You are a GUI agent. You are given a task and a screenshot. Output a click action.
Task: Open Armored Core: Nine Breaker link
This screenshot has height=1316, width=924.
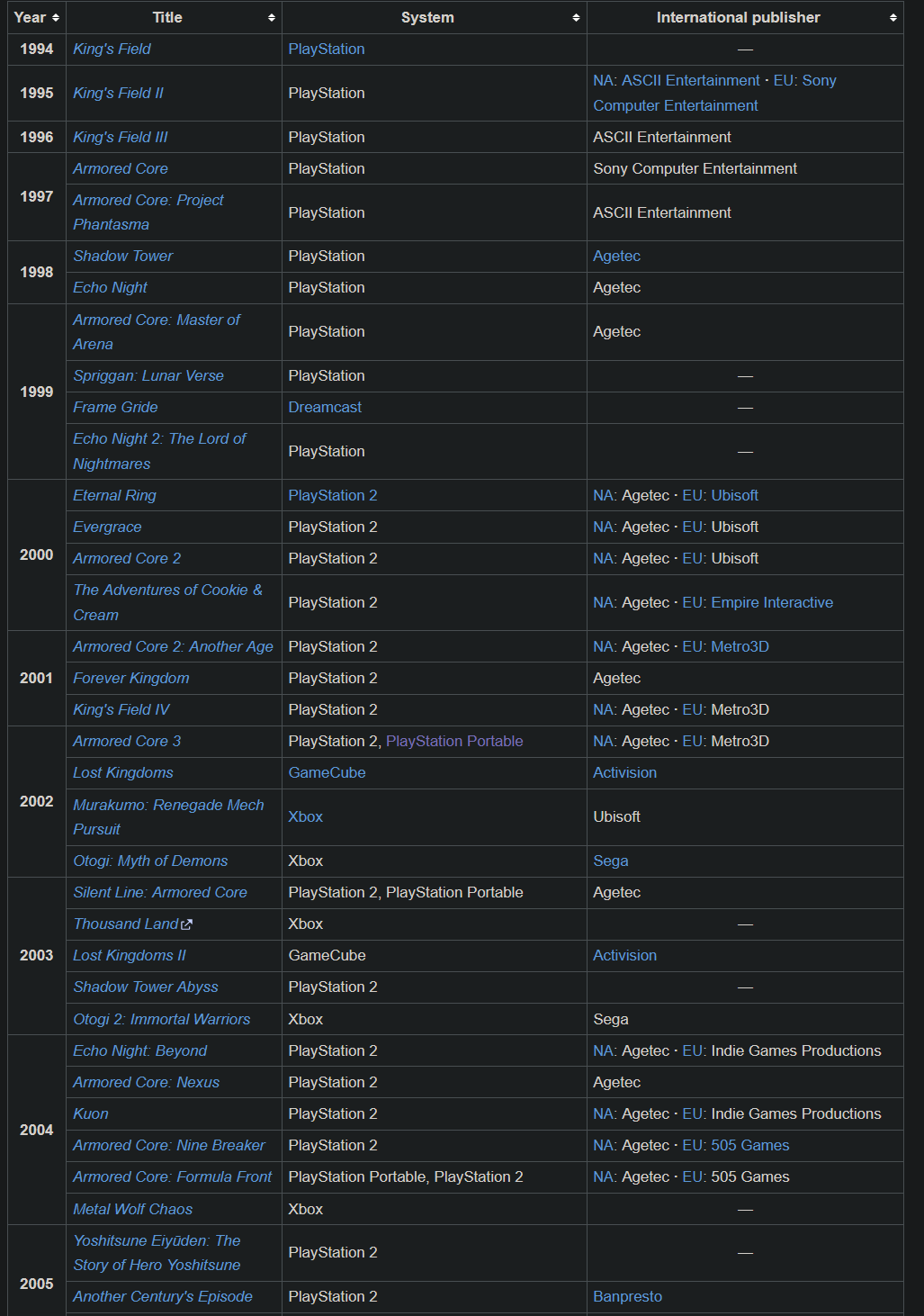tap(169, 1145)
